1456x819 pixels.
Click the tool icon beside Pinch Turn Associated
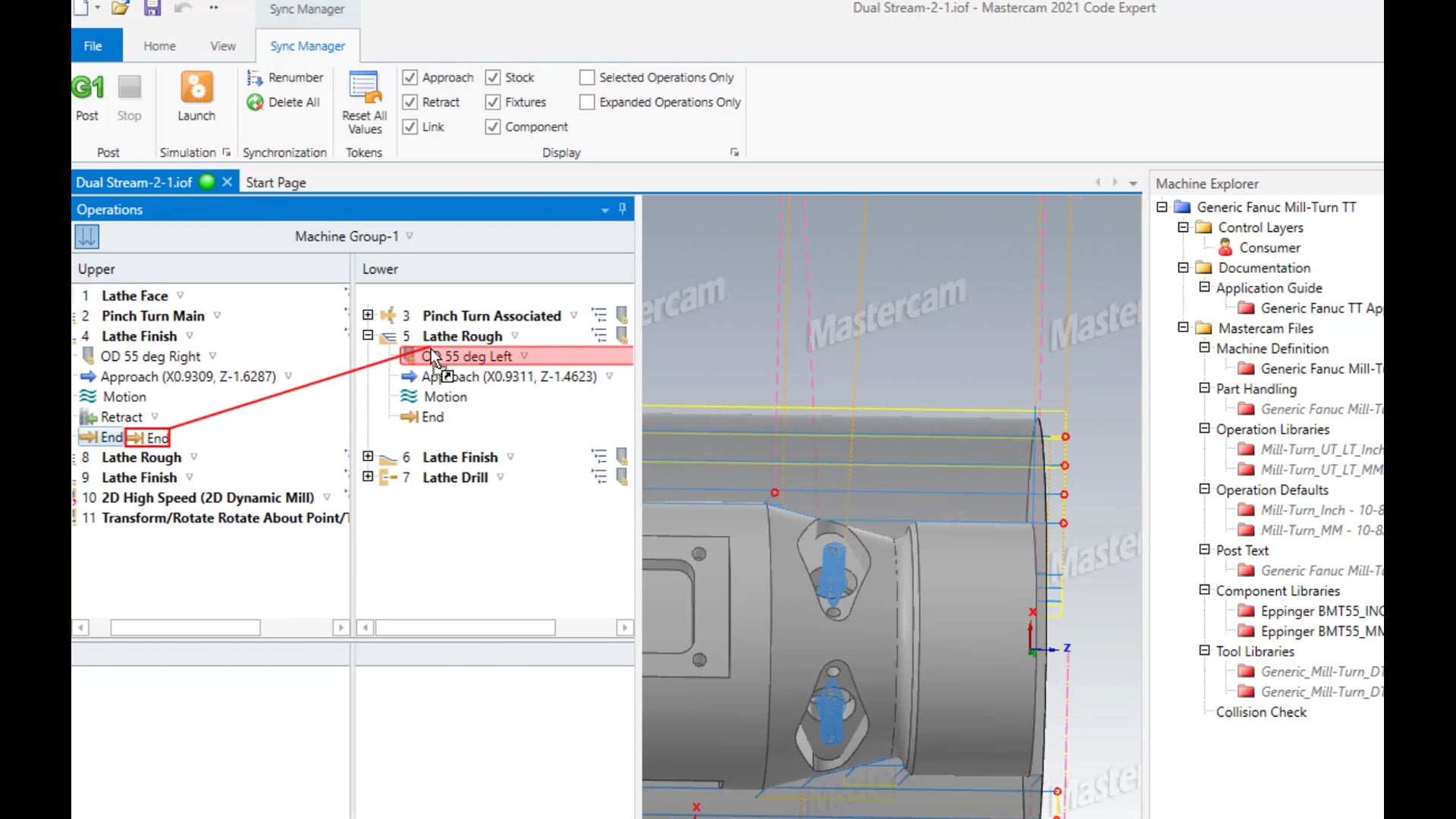click(622, 315)
